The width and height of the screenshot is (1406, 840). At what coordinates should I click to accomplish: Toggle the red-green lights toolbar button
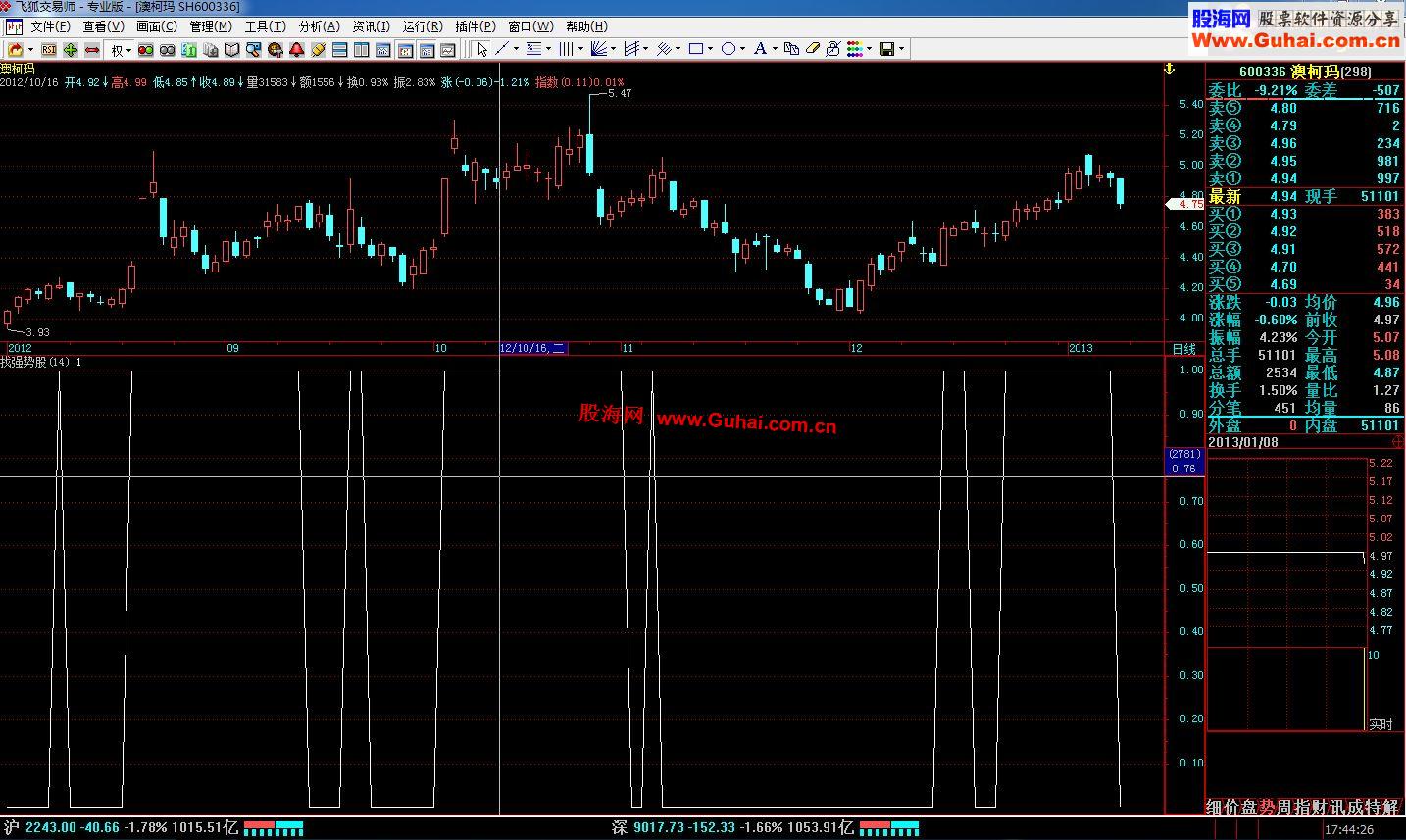click(146, 50)
